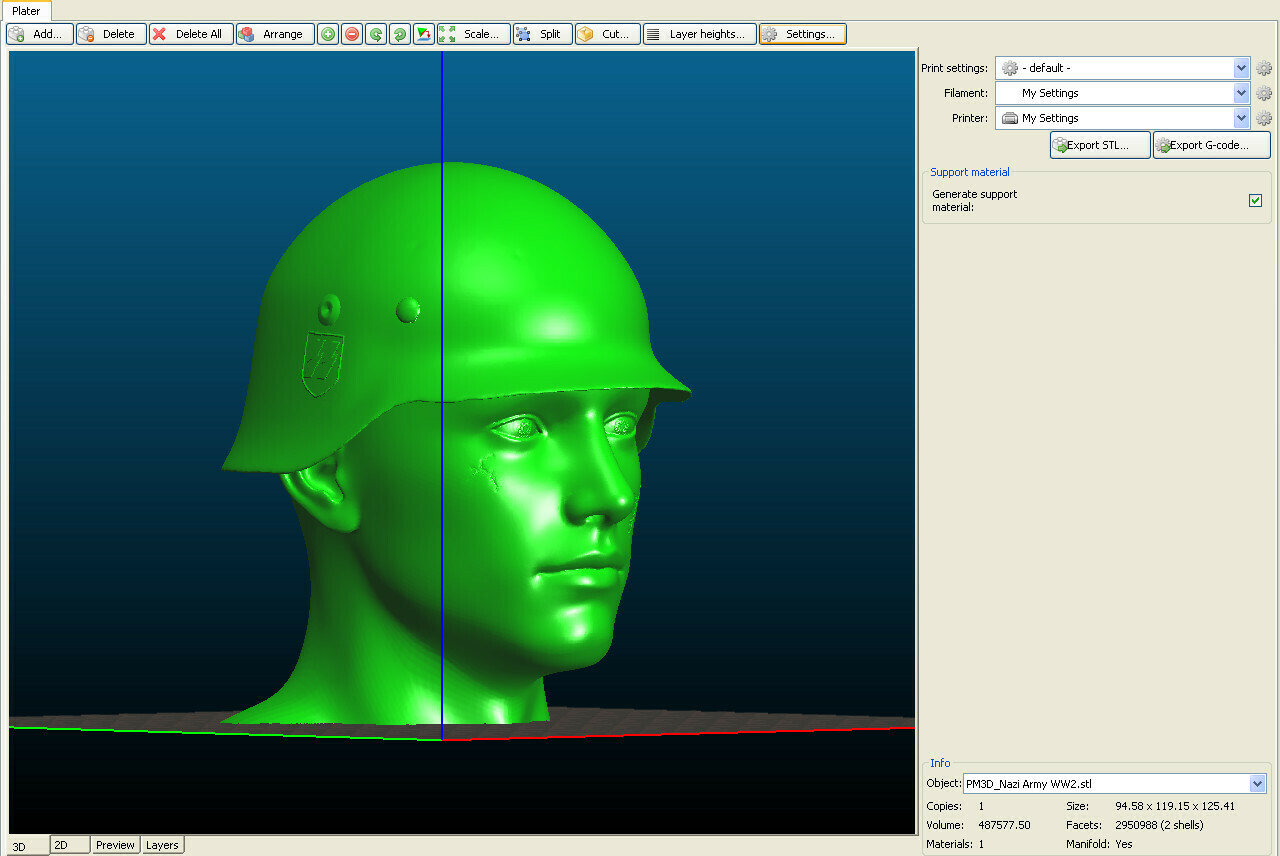
Task: Rotate the model 45 degrees counter-clockwise
Action: coord(375,33)
